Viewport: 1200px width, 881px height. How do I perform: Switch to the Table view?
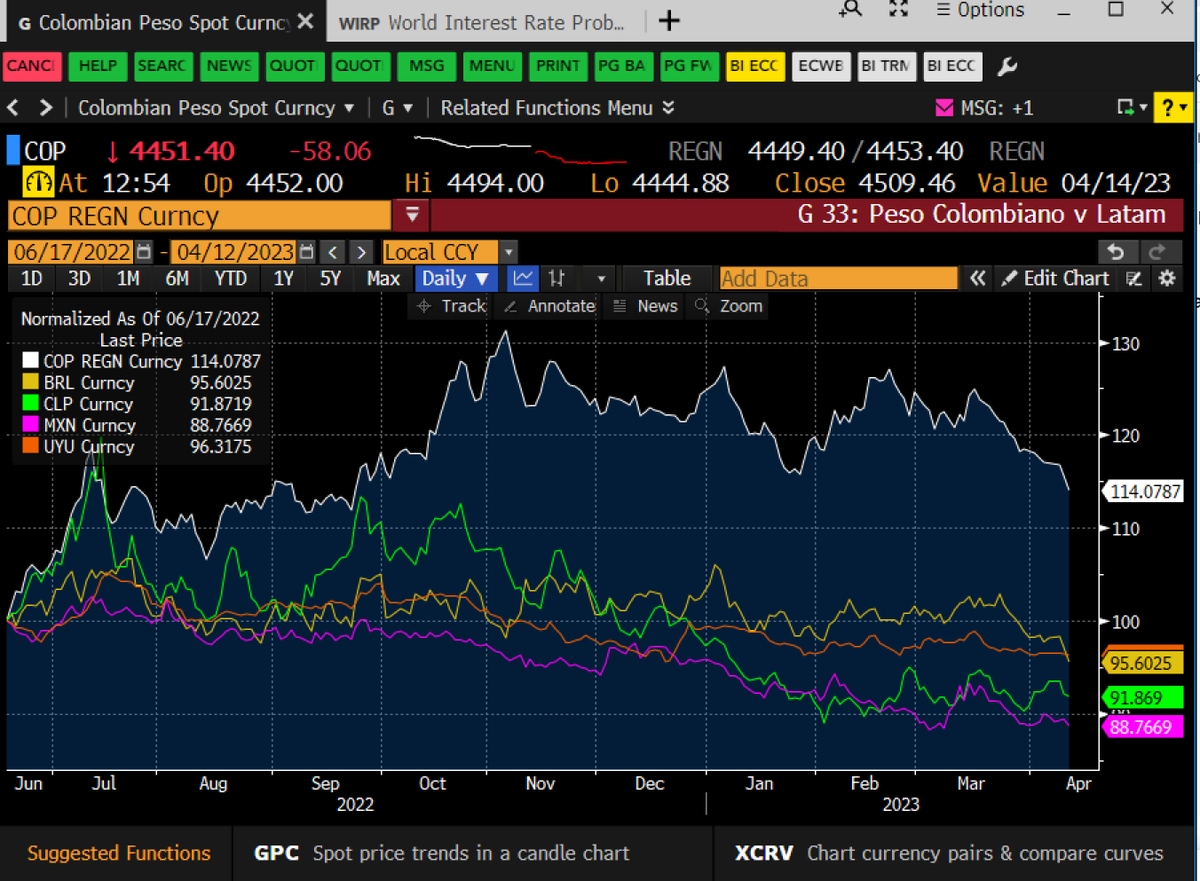[667, 279]
